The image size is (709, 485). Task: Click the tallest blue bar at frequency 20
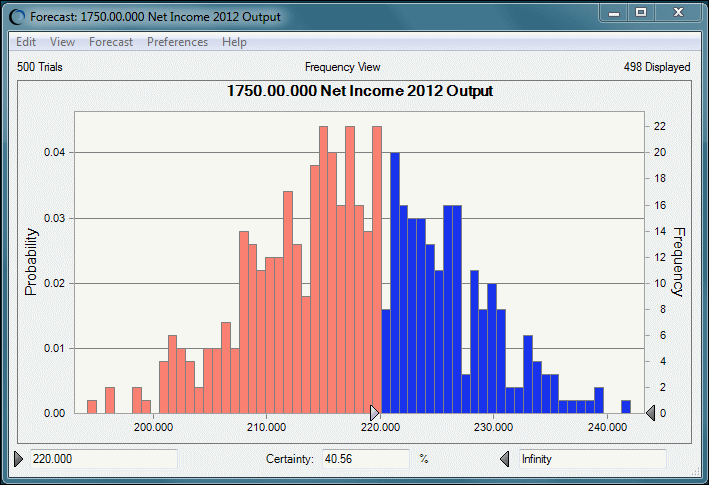(x=395, y=283)
